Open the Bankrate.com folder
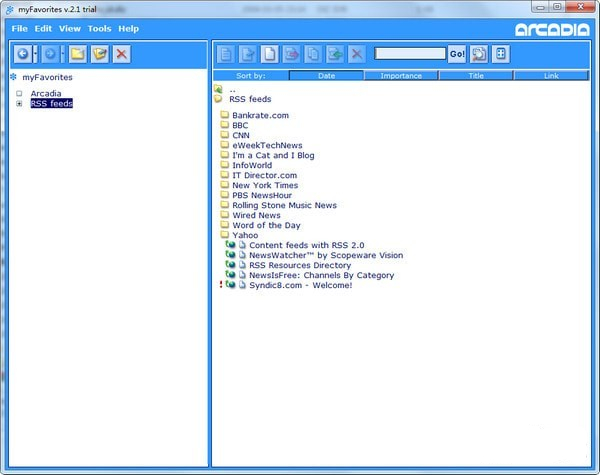This screenshot has height=475, width=600. click(x=261, y=115)
